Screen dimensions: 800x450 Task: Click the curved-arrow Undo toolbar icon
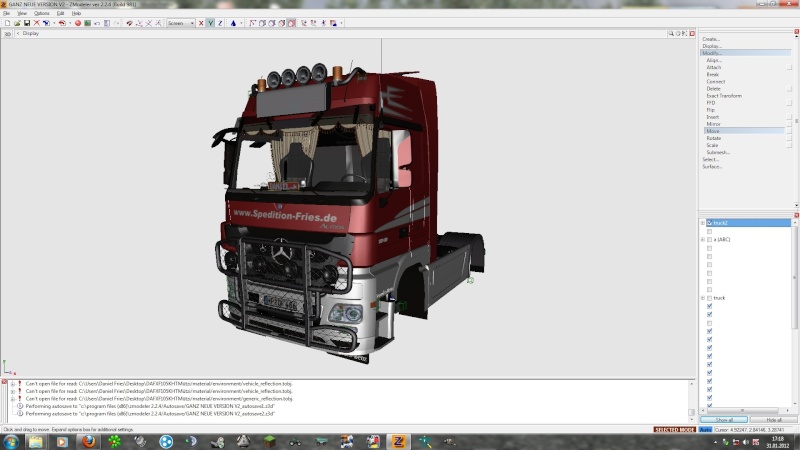click(x=97, y=23)
